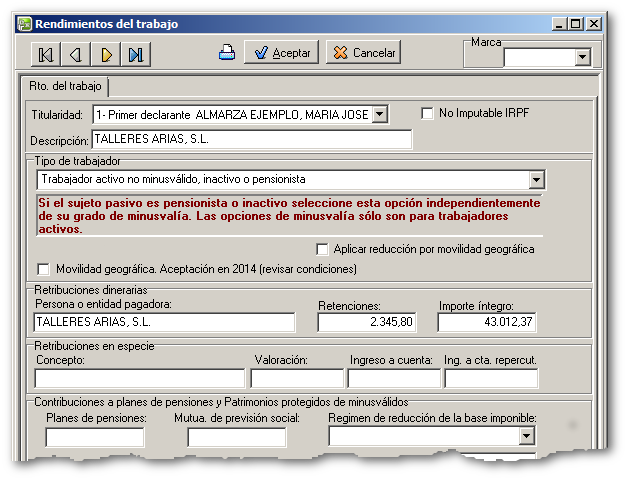627x480 pixels.
Task: Click the Retenciones amount field
Action: (368, 322)
